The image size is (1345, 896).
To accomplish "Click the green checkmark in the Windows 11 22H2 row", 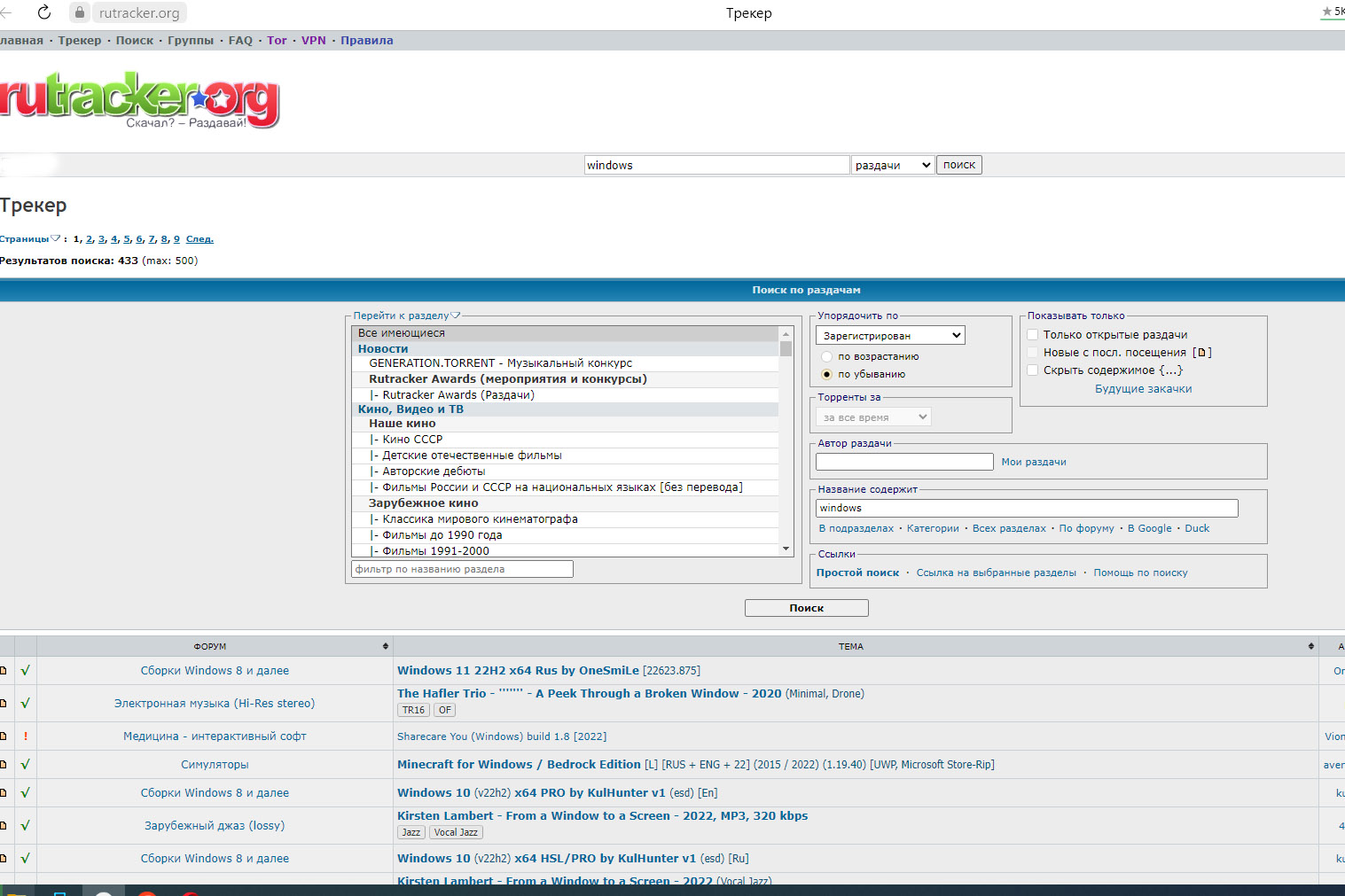I will point(26,671).
